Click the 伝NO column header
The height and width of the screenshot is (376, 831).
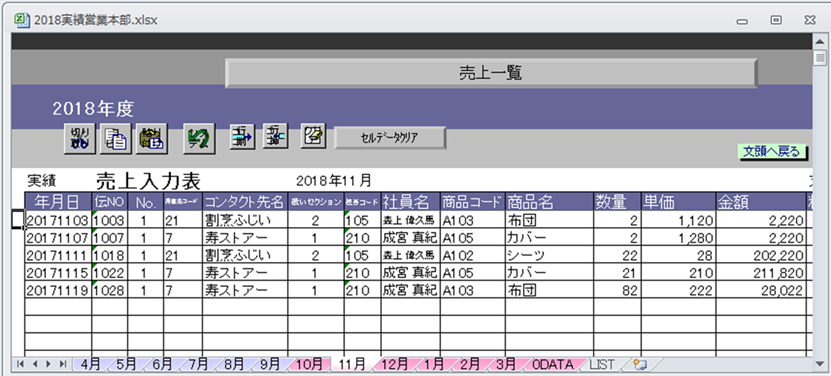[110, 202]
